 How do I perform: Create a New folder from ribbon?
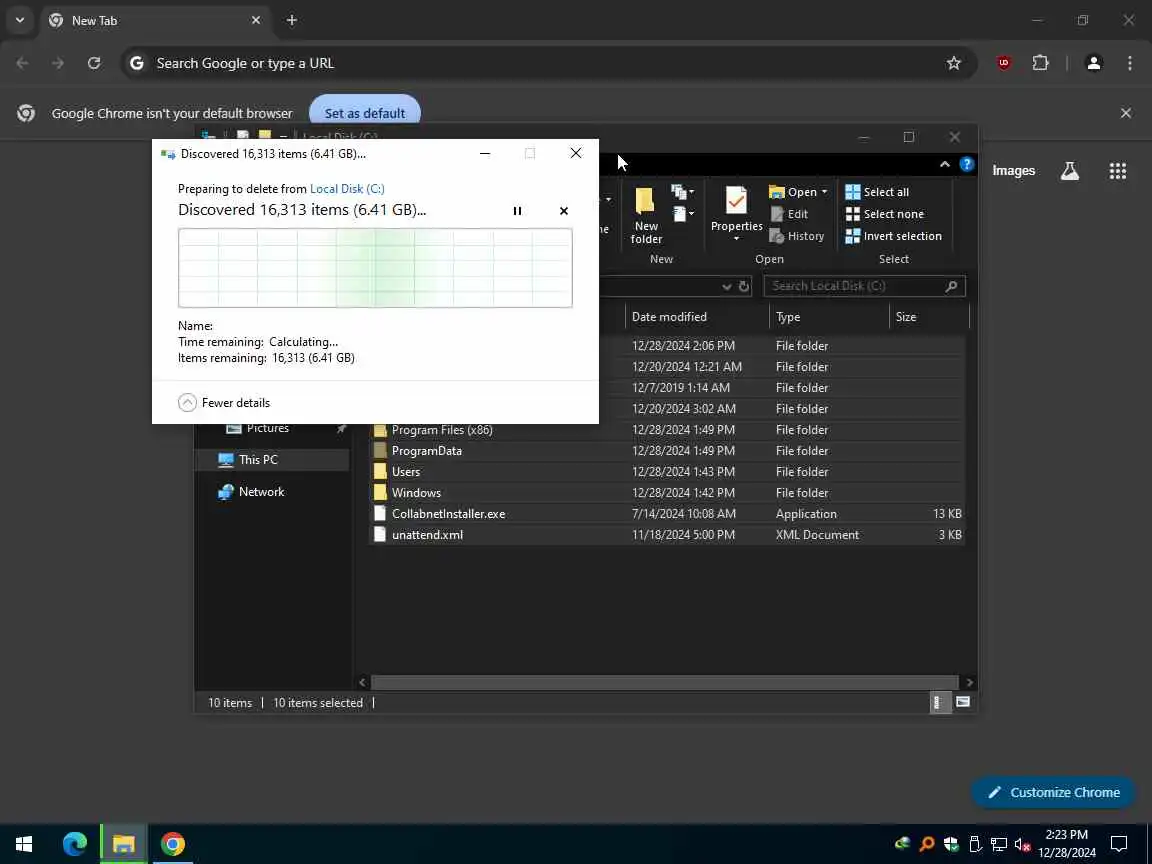(x=647, y=215)
